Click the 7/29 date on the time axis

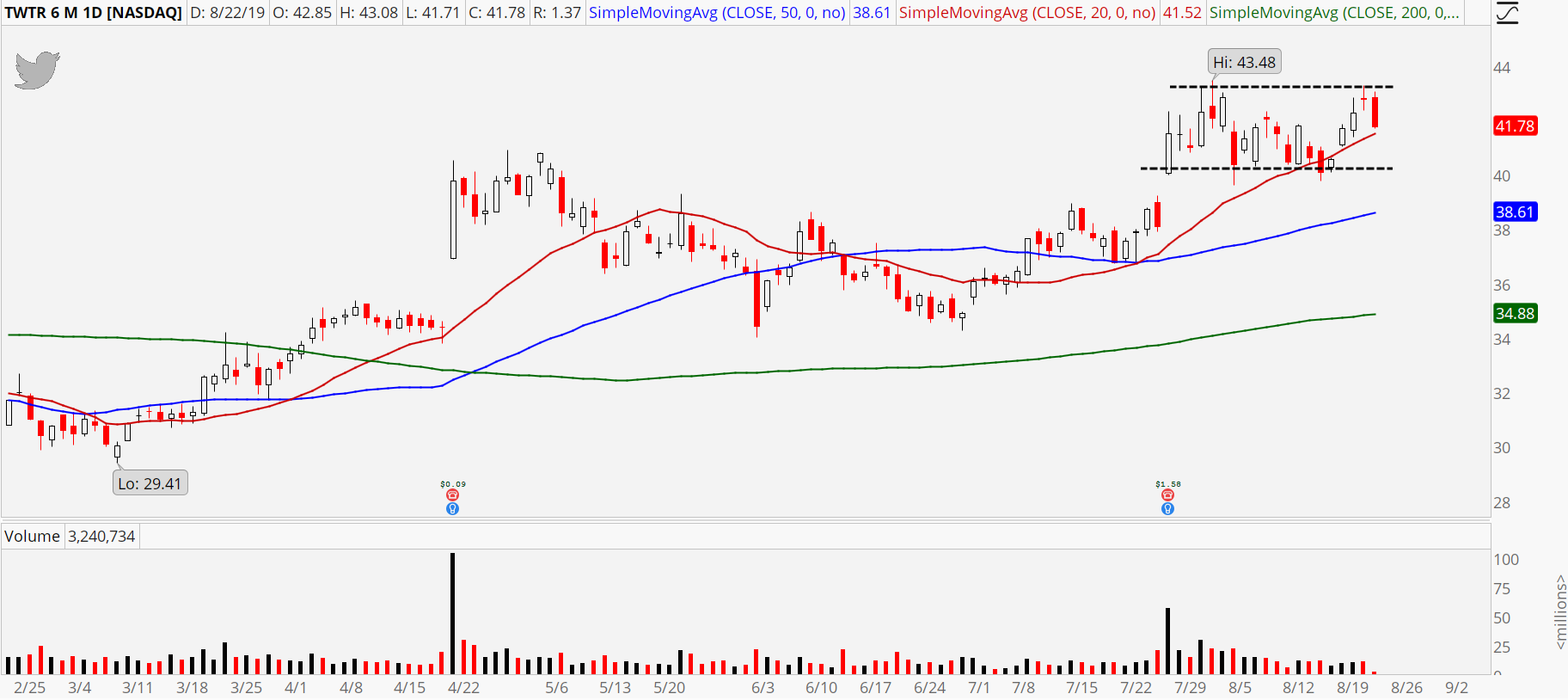(1191, 688)
